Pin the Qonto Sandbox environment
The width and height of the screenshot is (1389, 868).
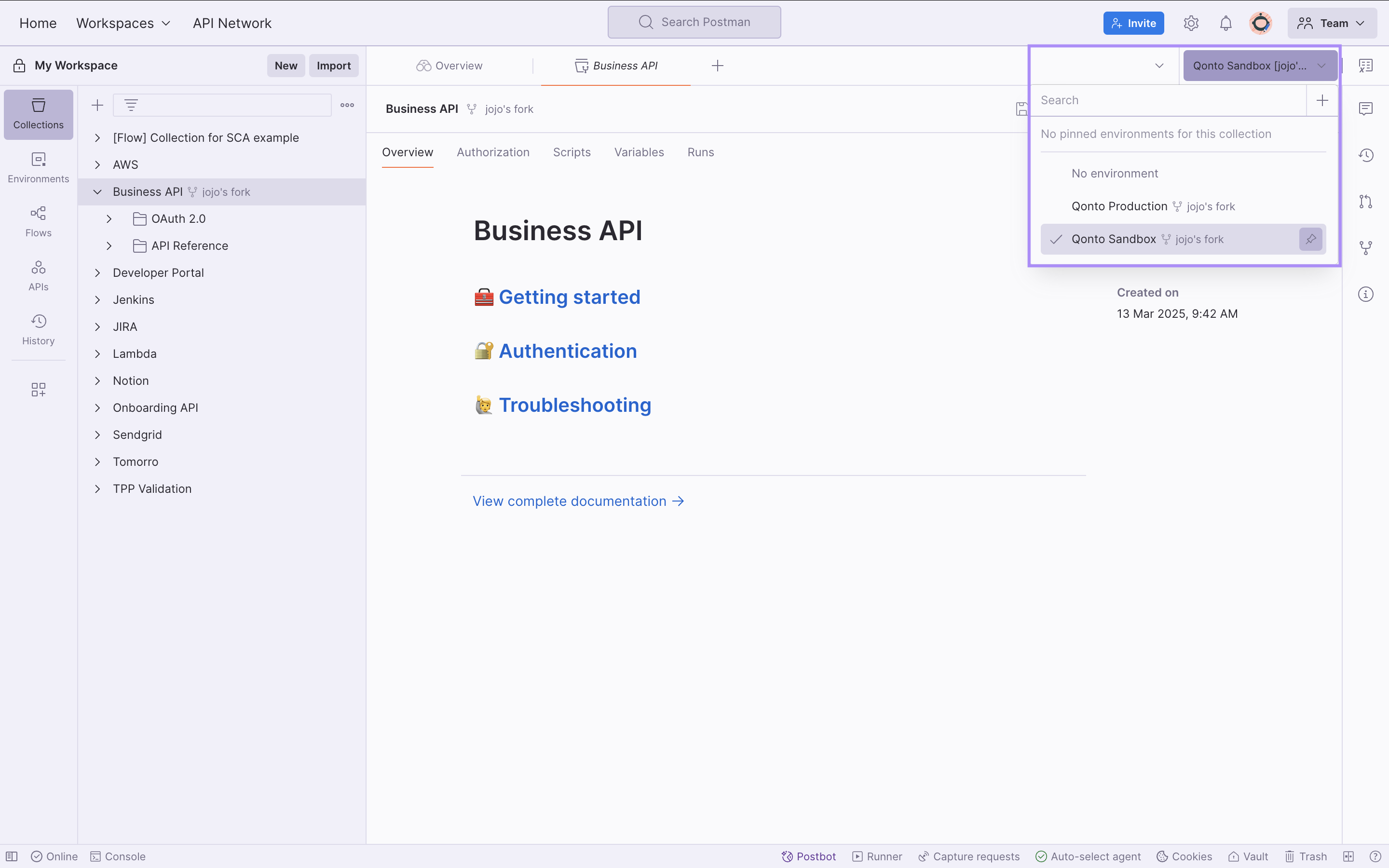coord(1311,239)
